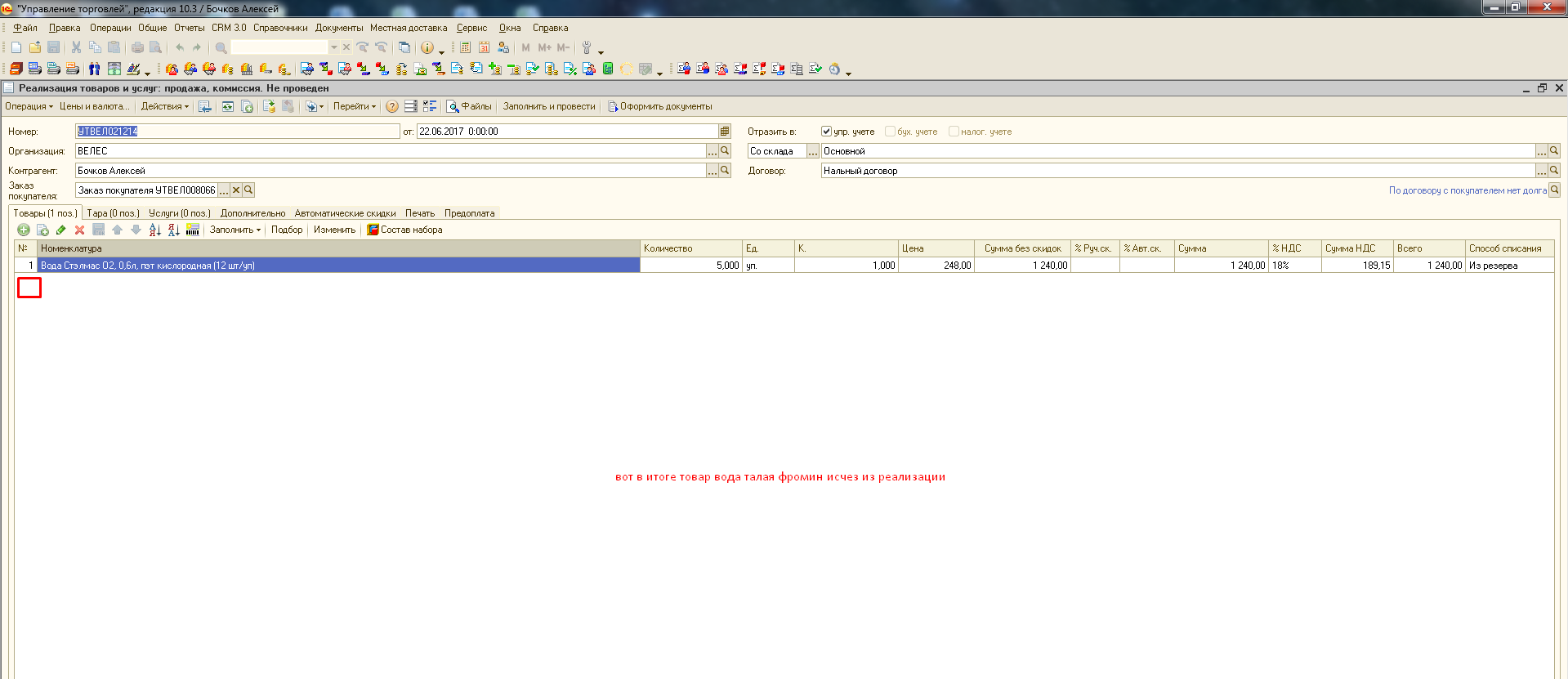Image resolution: width=1568 pixels, height=679 pixels.
Task: Toggle the 'бух. учете' checkbox
Action: (890, 132)
